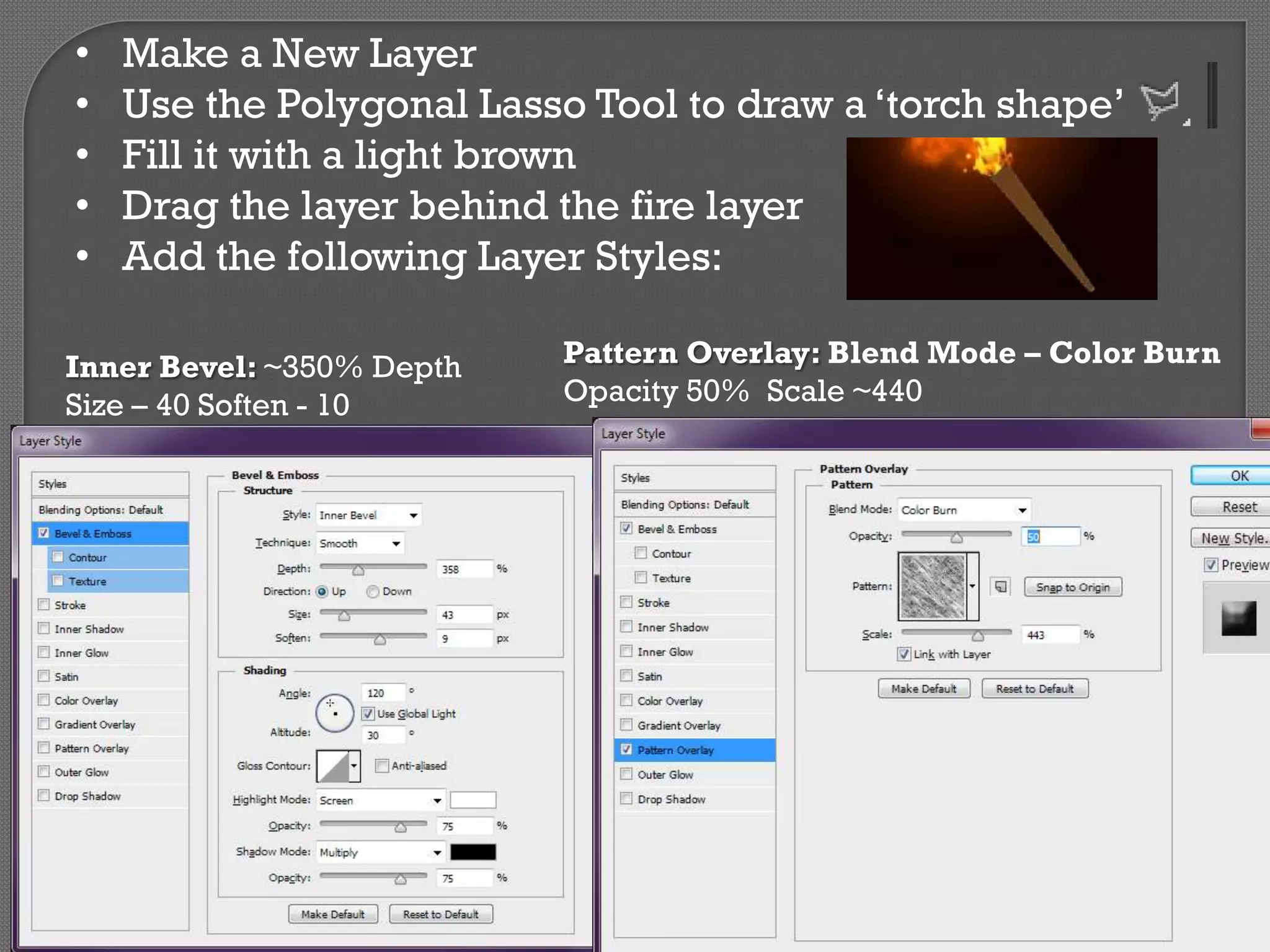Select Blending Options: Default in right dialog
This screenshot has width=1270, height=952.
695,505
